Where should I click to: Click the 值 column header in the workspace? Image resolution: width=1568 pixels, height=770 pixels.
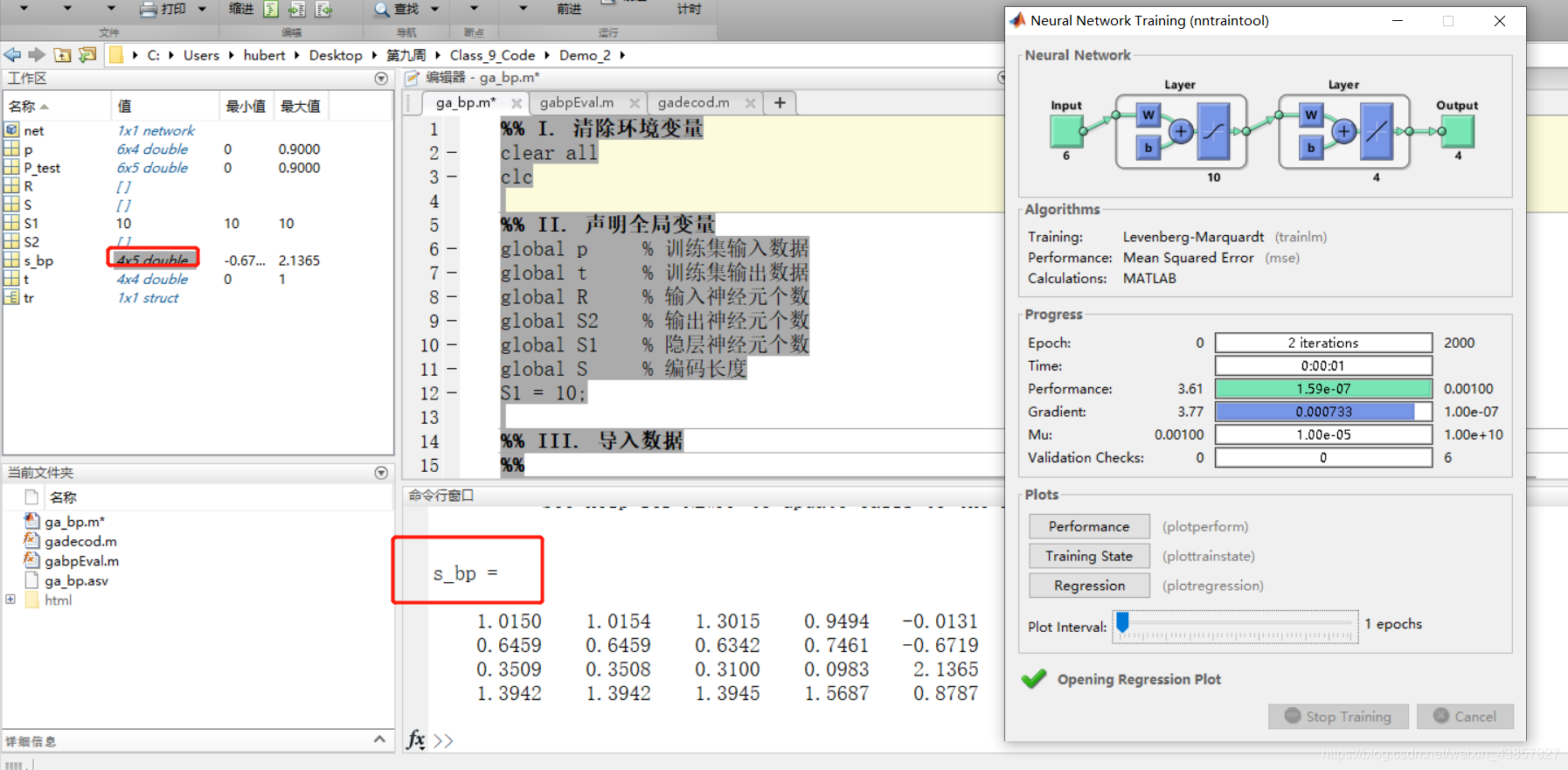tap(165, 106)
